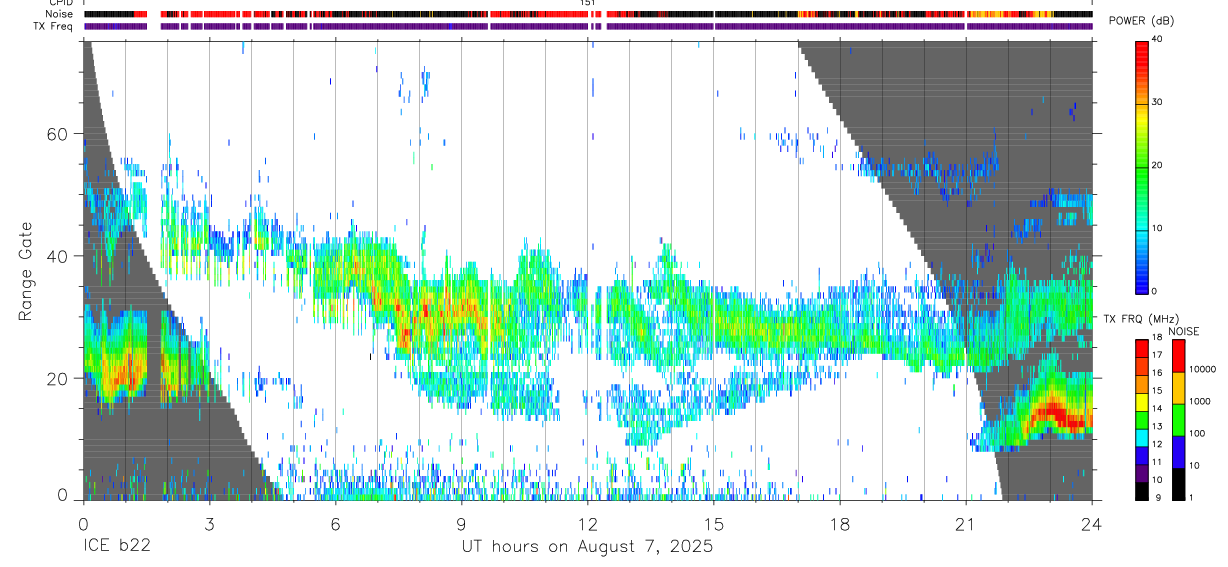Click hour 18 on the UT axis
This screenshot has height=567, width=1228.
click(x=839, y=523)
